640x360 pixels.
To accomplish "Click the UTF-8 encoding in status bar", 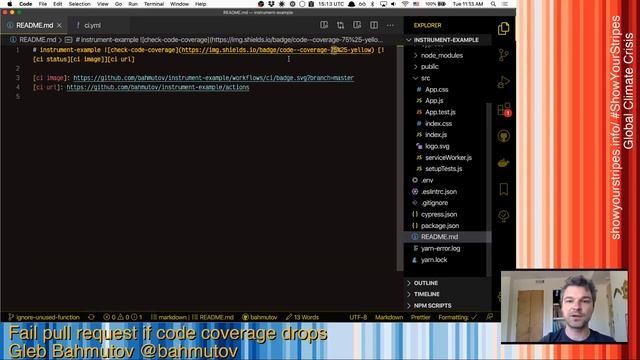I will coord(358,317).
